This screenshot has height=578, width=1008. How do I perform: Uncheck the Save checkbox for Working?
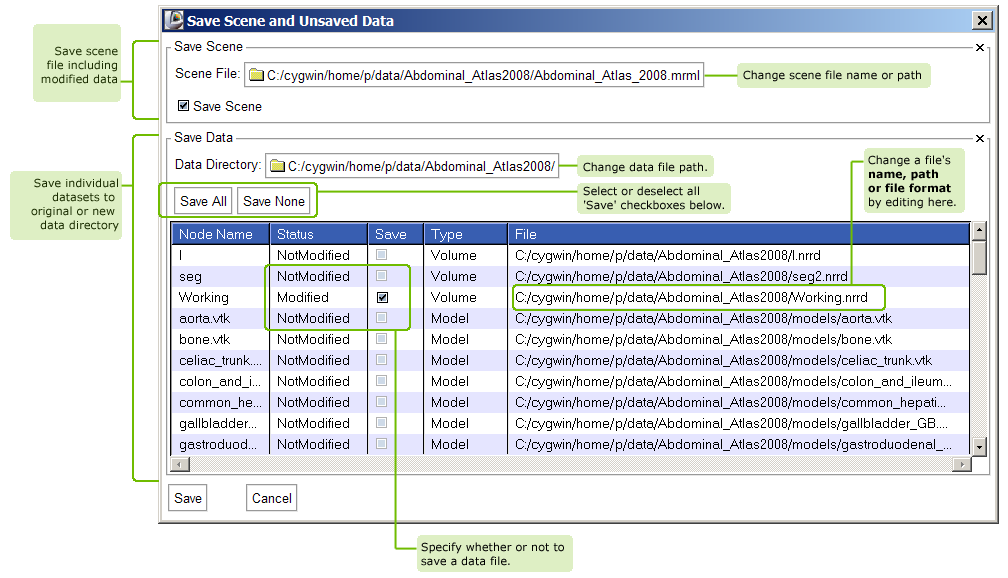pyautogui.click(x=382, y=297)
